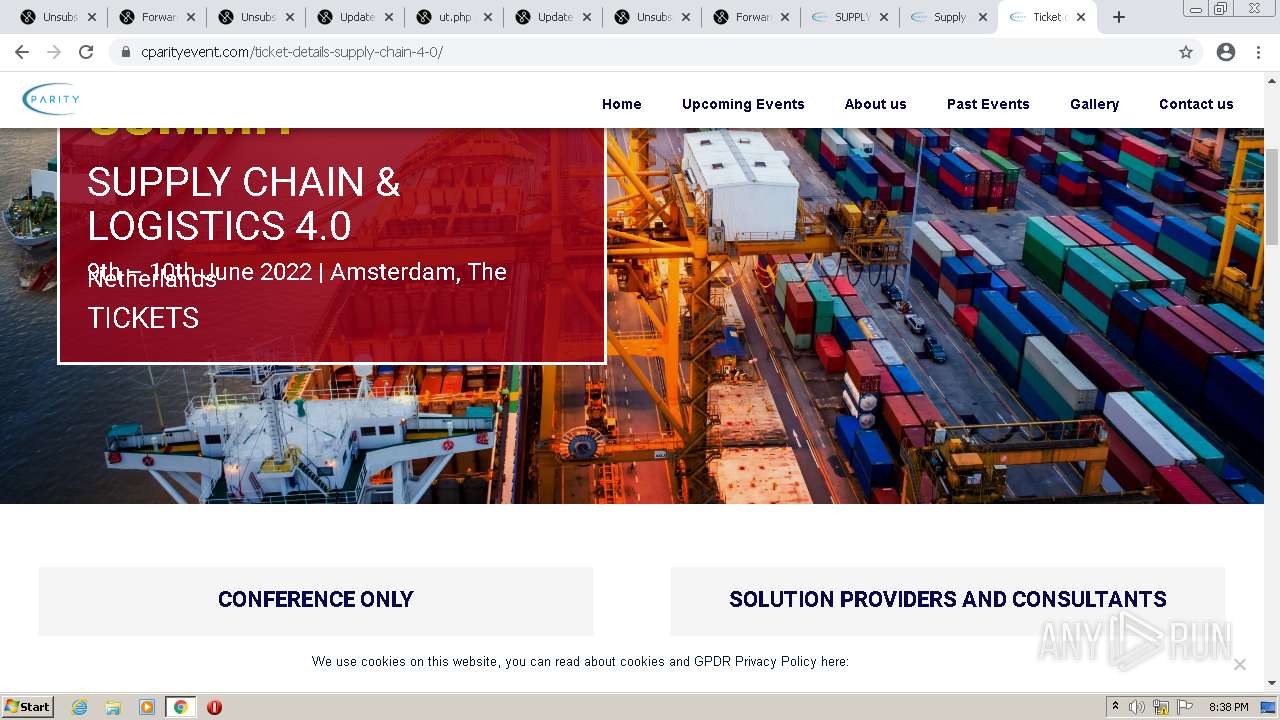
Task: Bookmark this page with the star icon
Action: tap(1186, 52)
